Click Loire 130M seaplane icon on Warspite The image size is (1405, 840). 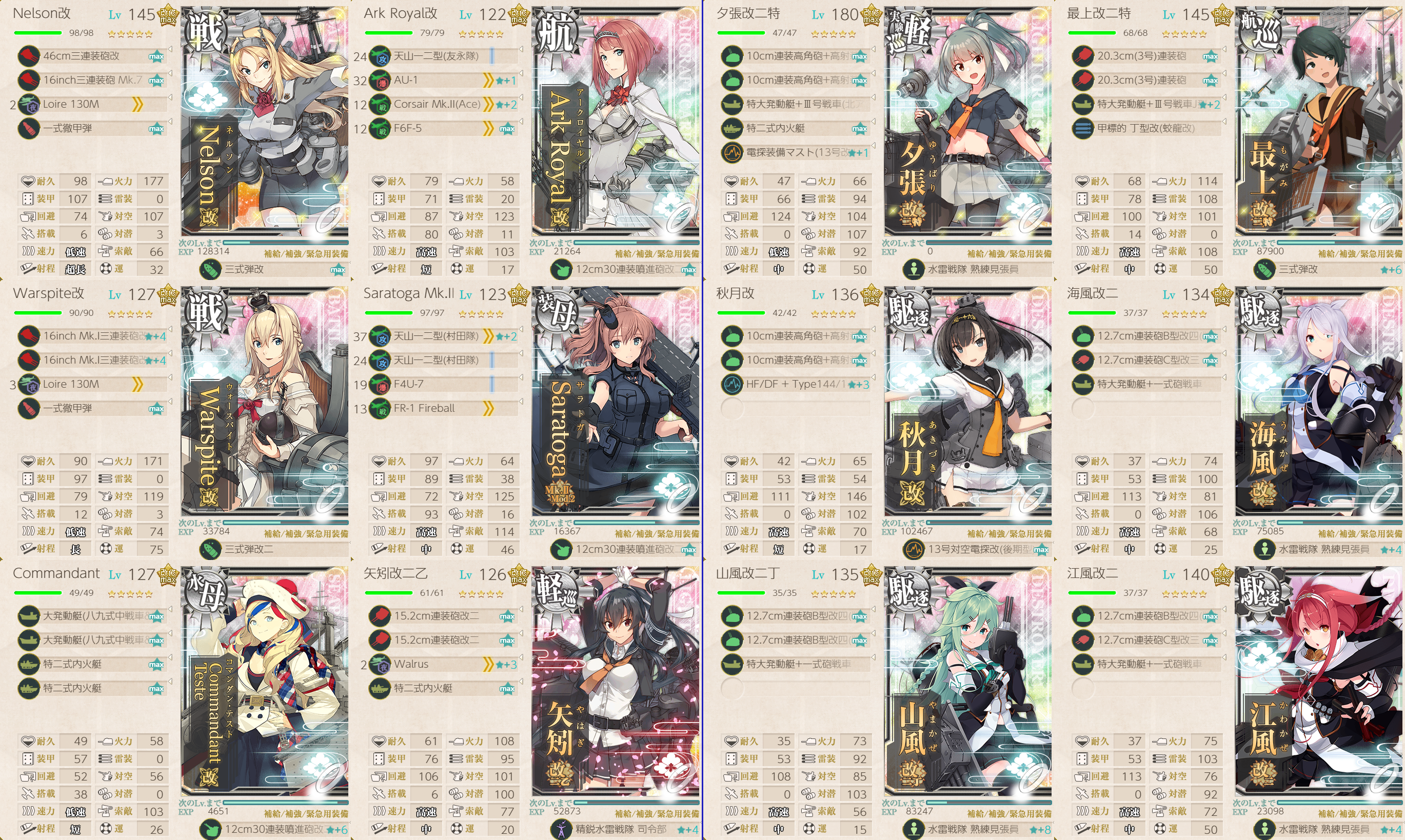coord(28,384)
